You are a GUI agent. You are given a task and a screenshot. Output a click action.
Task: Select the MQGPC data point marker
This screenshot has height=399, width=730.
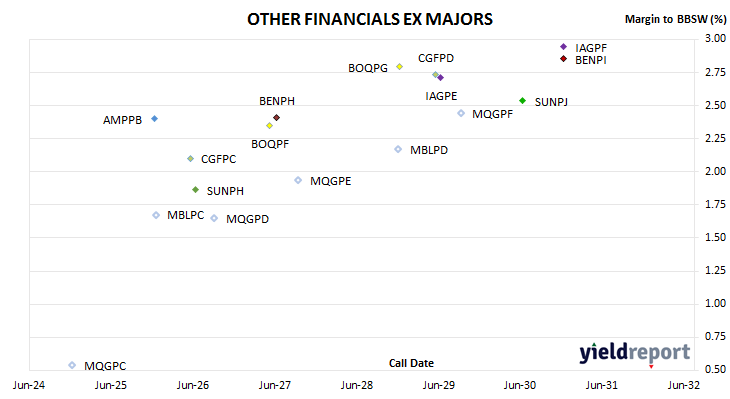(x=72, y=365)
